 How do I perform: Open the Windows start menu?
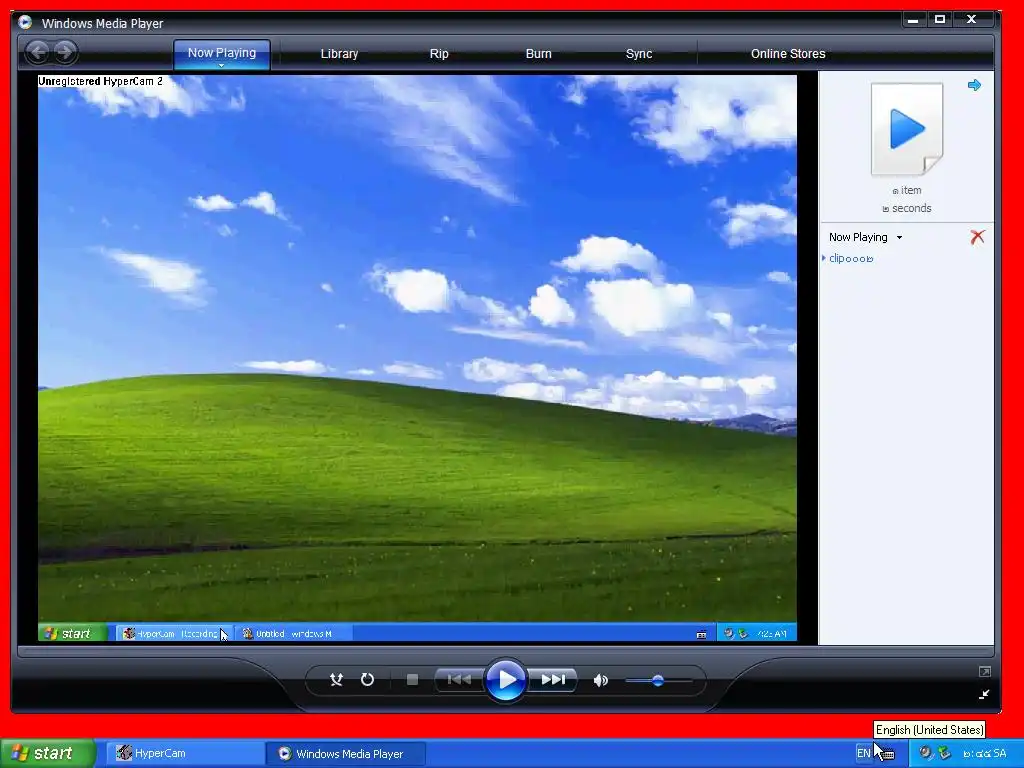[48, 753]
